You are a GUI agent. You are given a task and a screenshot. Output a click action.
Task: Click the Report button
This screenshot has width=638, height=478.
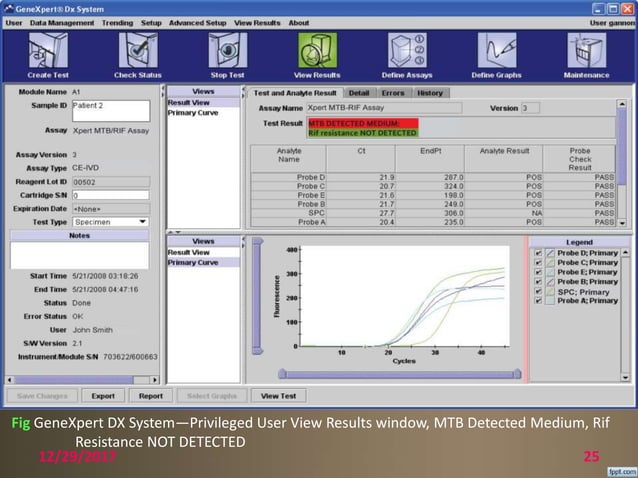151,396
